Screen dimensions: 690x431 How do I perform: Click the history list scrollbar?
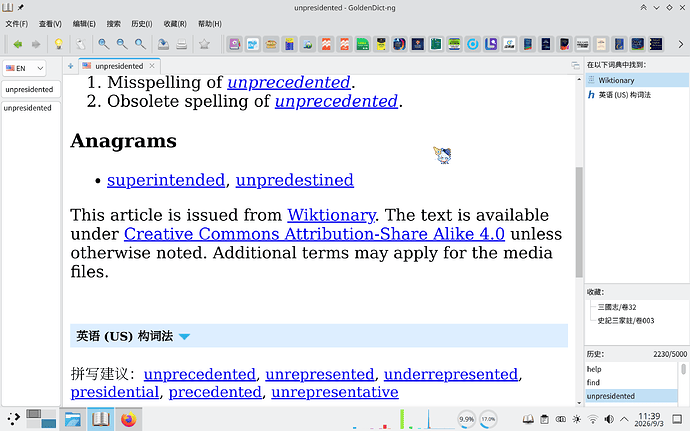coord(683,369)
